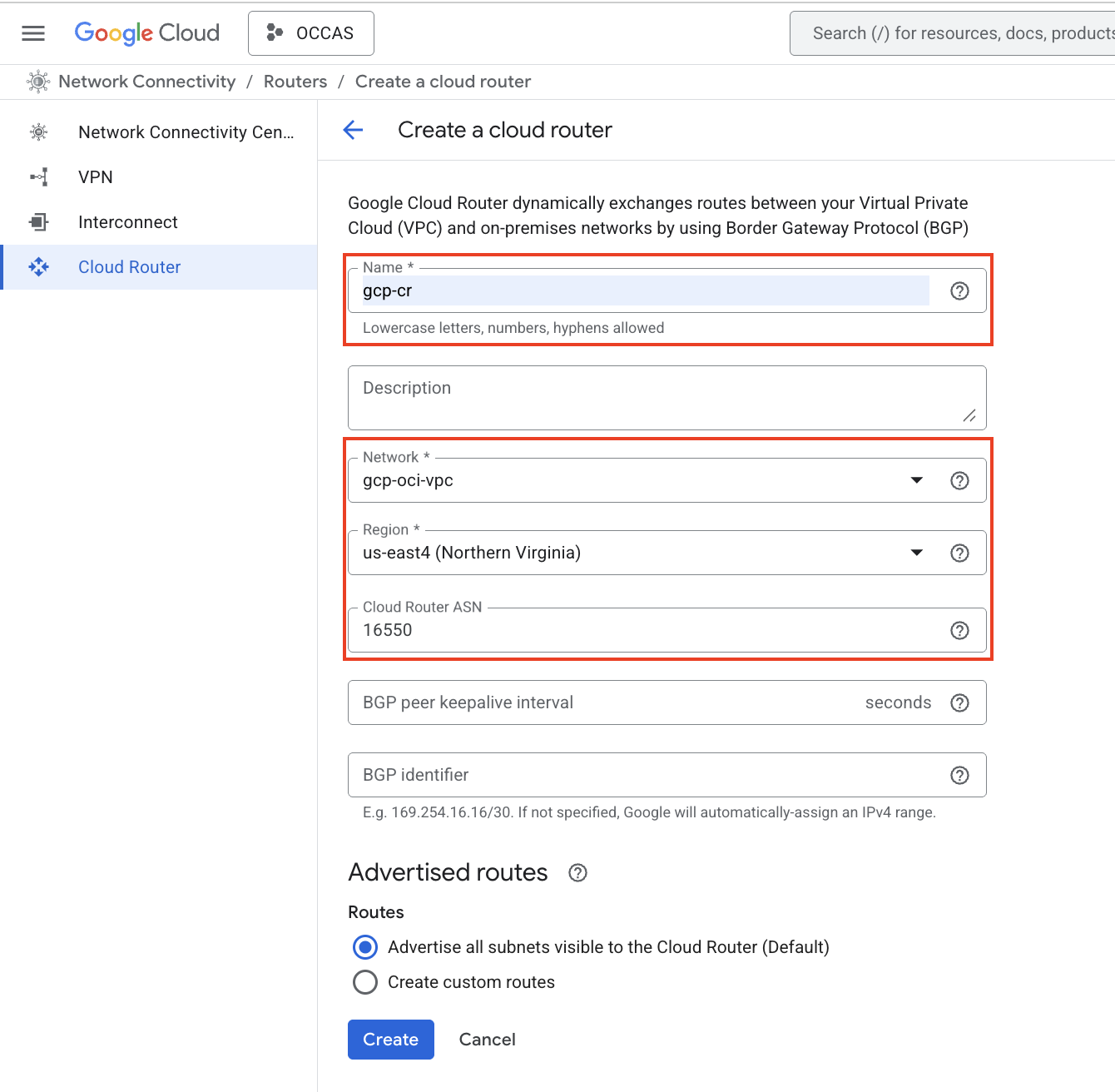
Task: Click the Routers breadcrumb link
Action: pyautogui.click(x=295, y=82)
